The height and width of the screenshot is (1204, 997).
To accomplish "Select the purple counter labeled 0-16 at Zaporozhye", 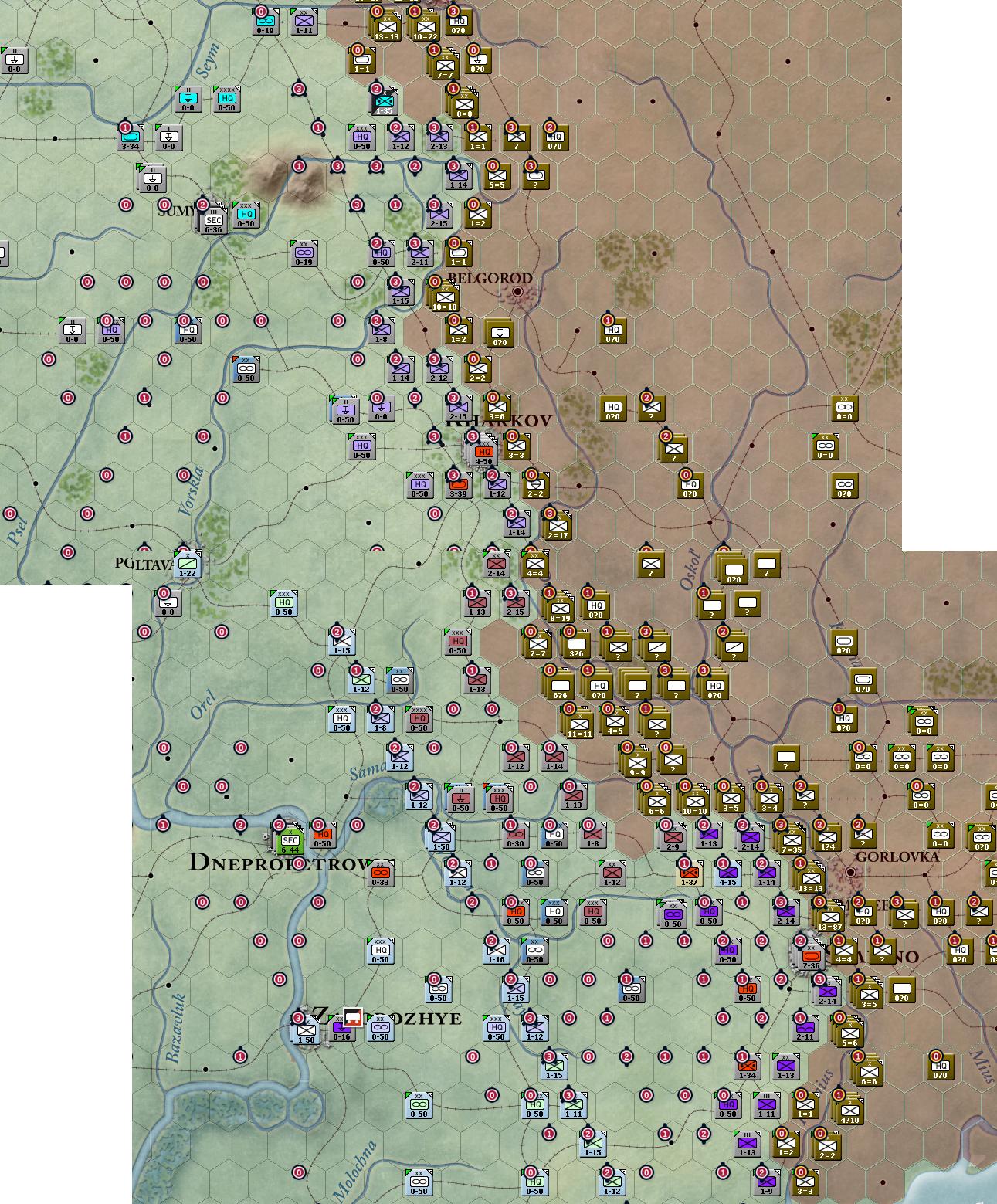I will 342,1026.
